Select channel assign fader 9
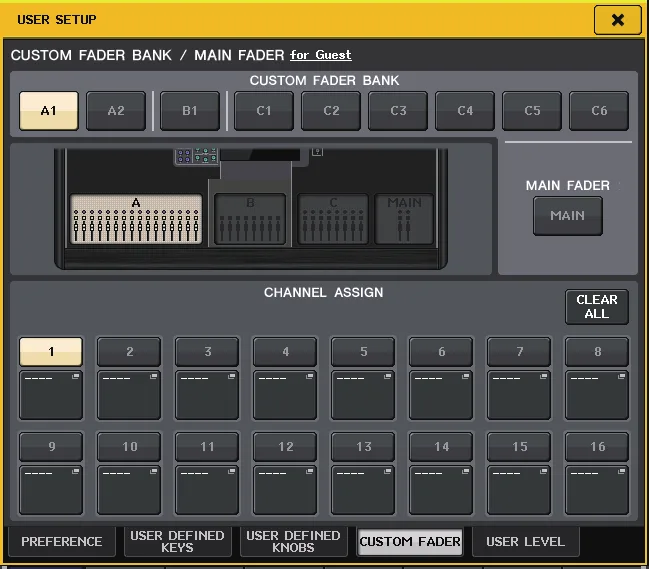Screen dimensions: 649x569 (51, 447)
